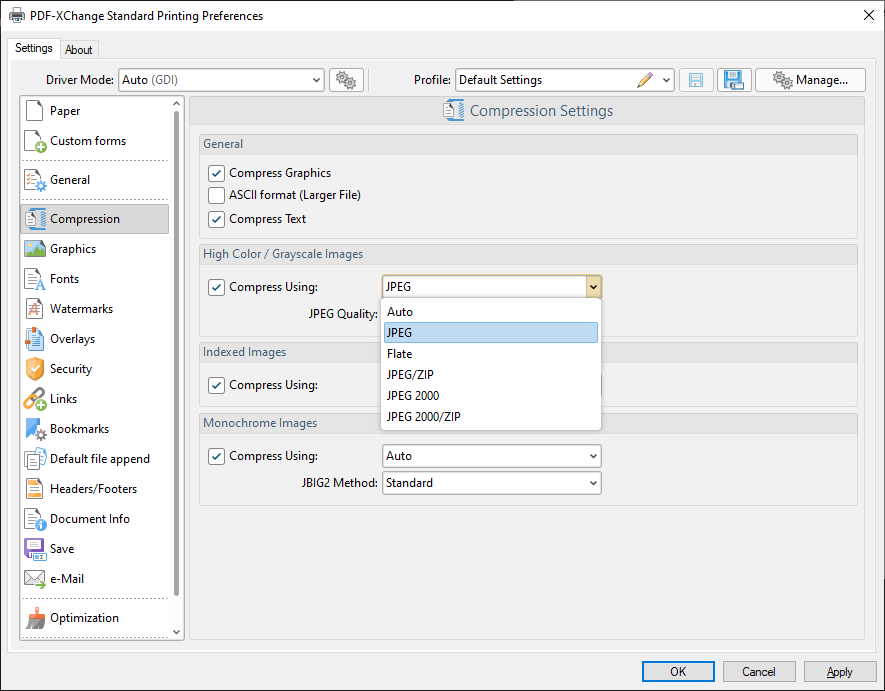Open Monochrome Compress Using Auto dropdown
Screen dimensions: 885x691
(492, 456)
